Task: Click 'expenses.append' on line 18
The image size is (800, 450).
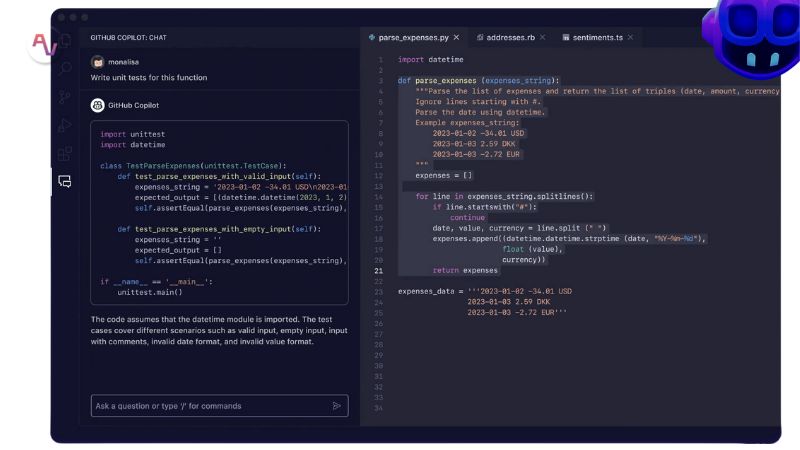Action: [x=465, y=239]
